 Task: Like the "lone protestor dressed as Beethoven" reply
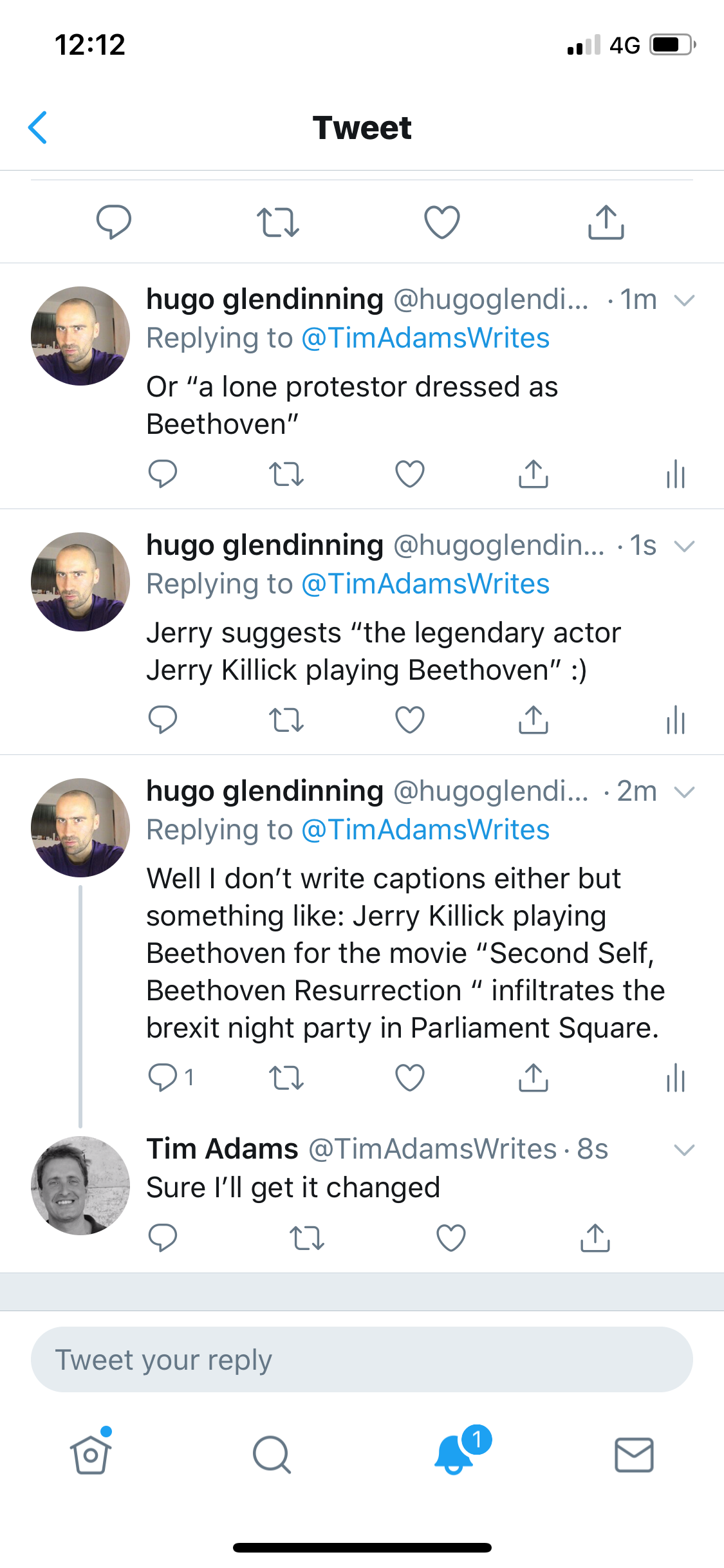(409, 474)
